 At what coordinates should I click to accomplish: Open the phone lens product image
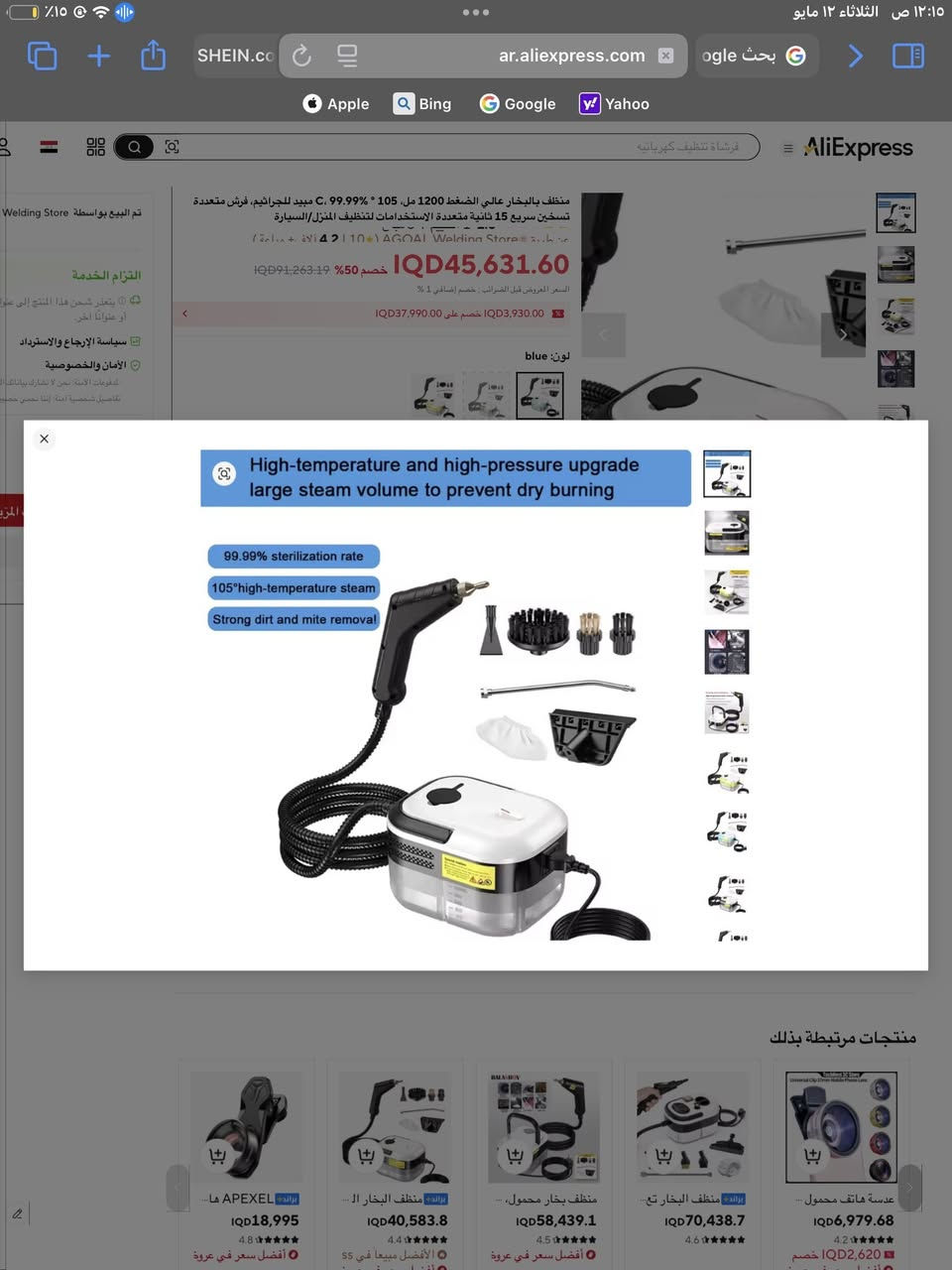[x=841, y=1126]
